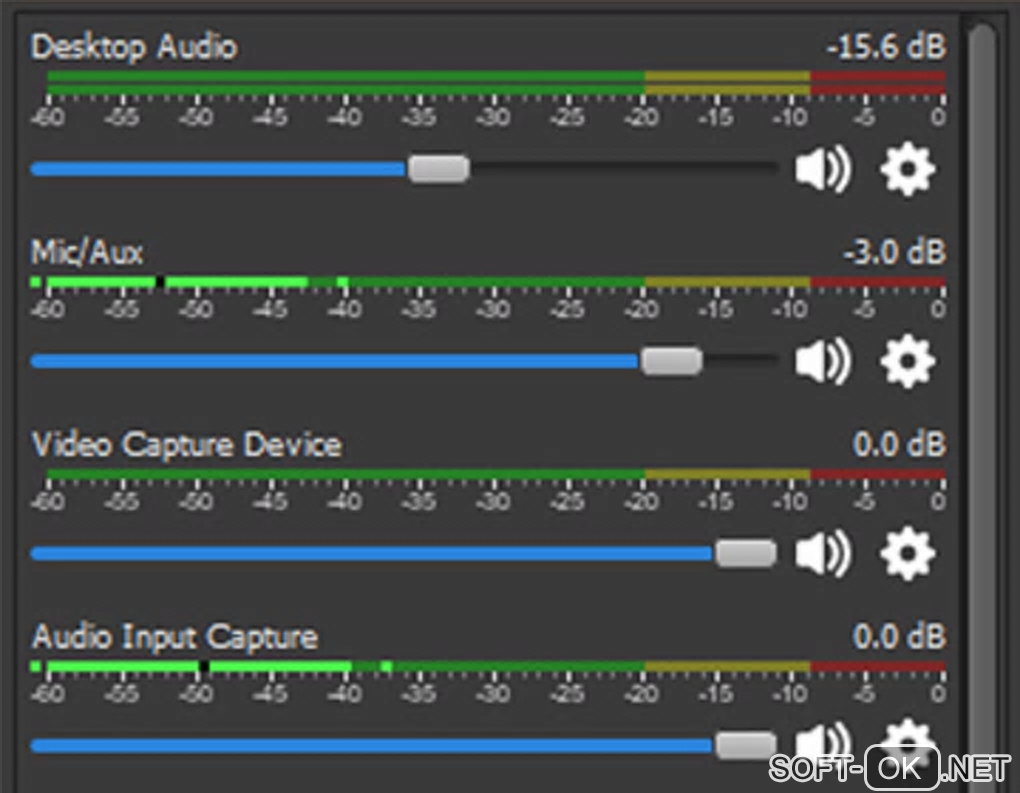This screenshot has width=1020, height=793.
Task: Click Video Capture Device volume slider handle
Action: coord(746,553)
